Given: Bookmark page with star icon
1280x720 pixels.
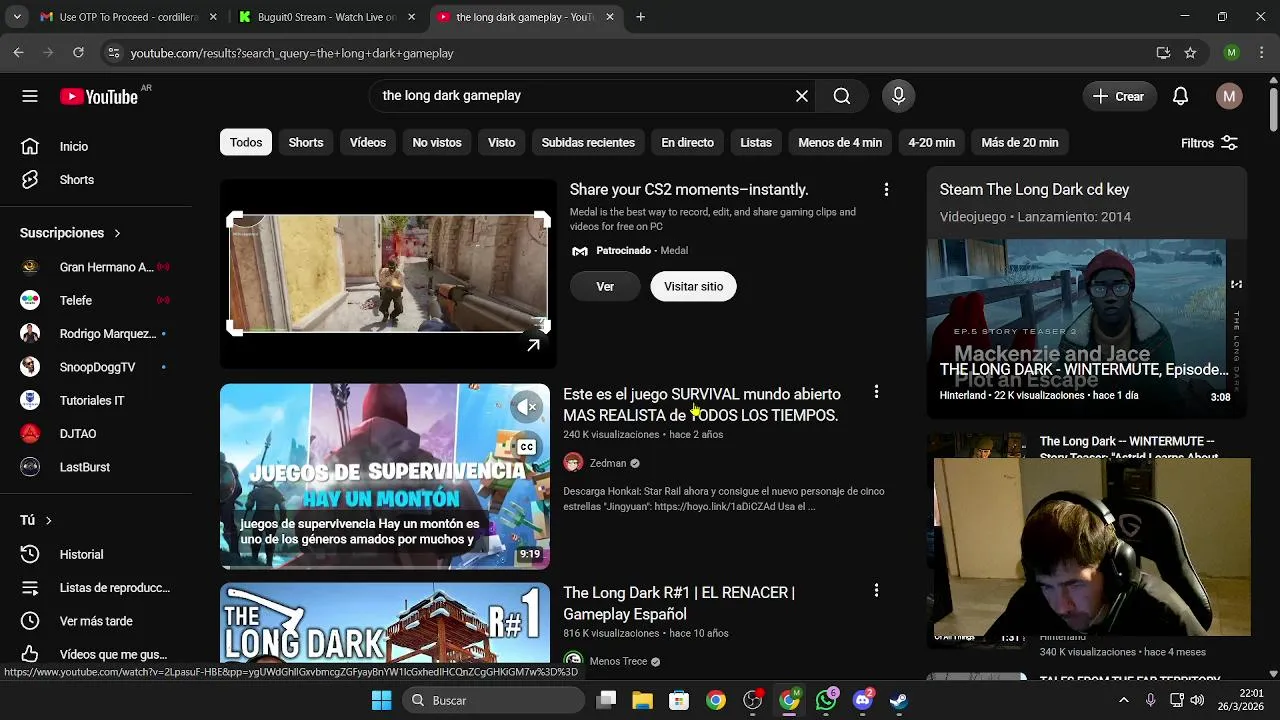Looking at the screenshot, I should tap(1190, 53).
